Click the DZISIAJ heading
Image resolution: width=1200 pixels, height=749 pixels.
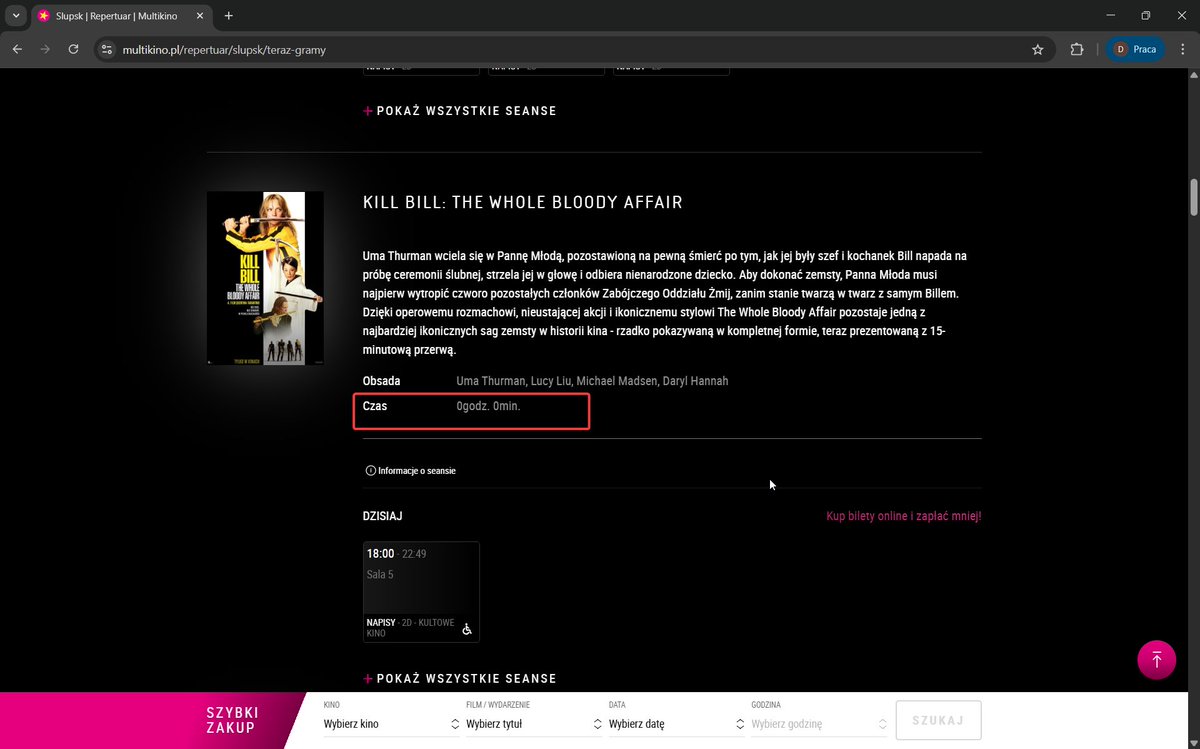(x=383, y=516)
